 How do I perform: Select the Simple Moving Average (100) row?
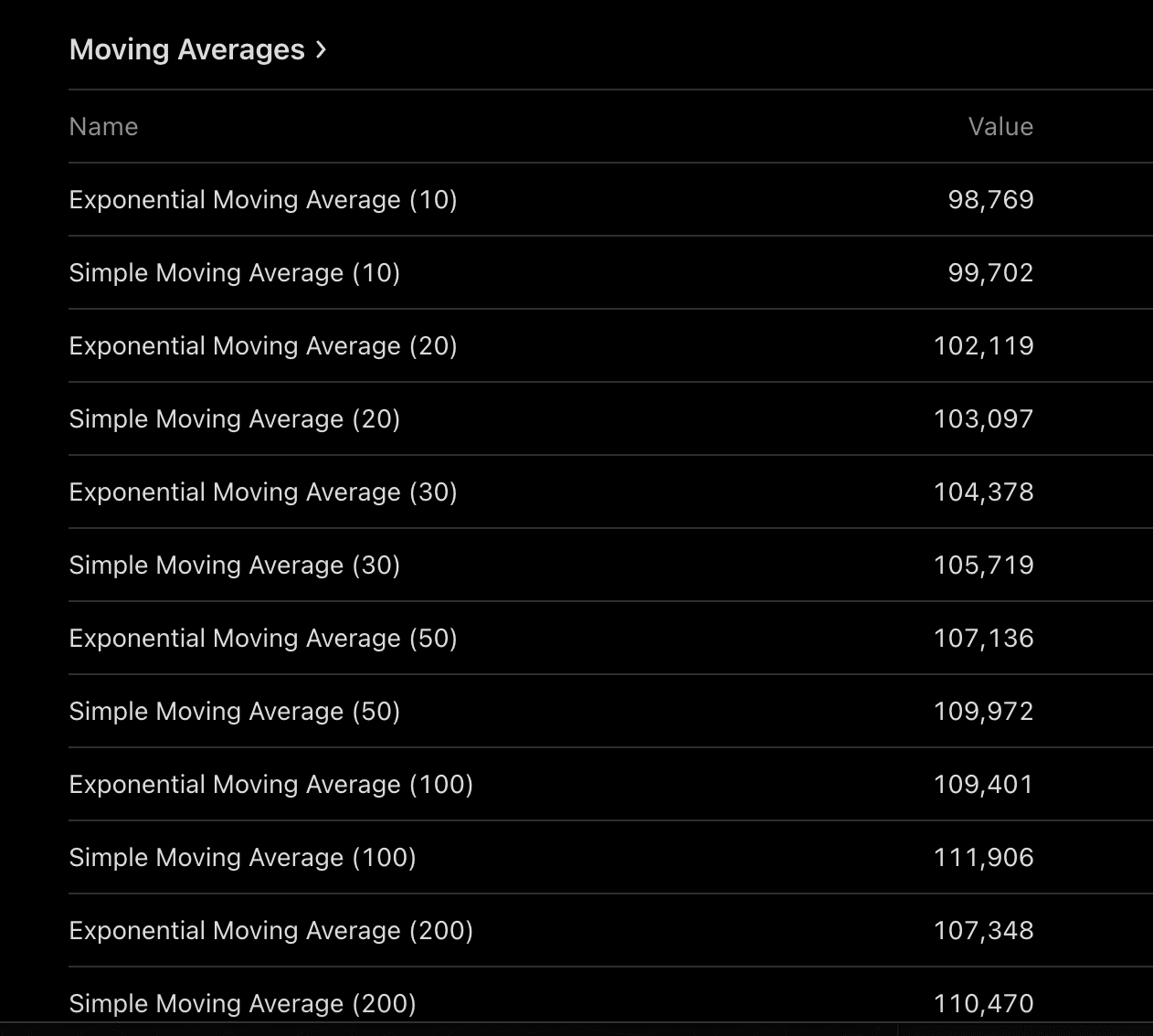coord(243,857)
